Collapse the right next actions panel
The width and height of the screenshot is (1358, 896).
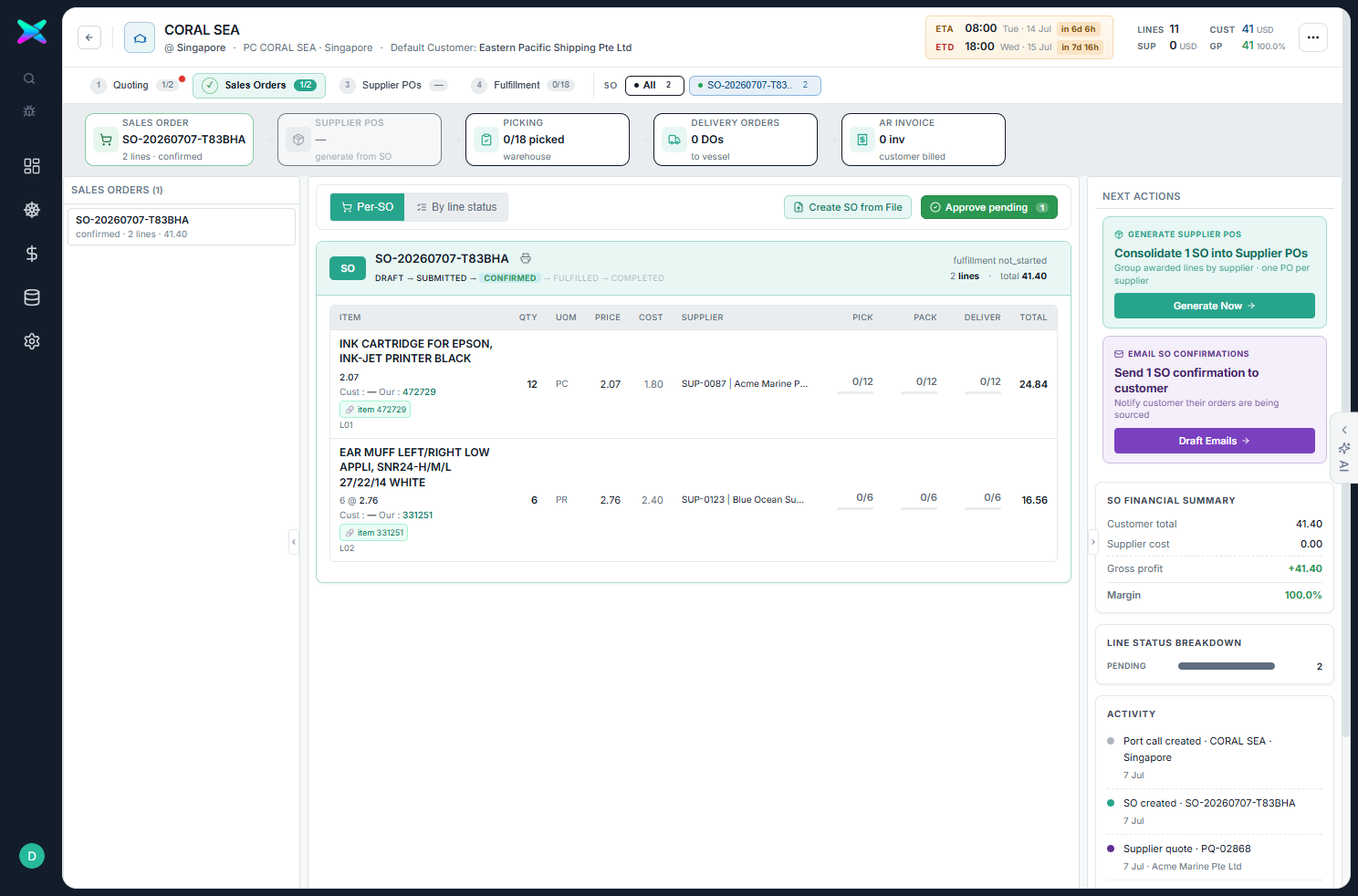pyautogui.click(x=1093, y=542)
